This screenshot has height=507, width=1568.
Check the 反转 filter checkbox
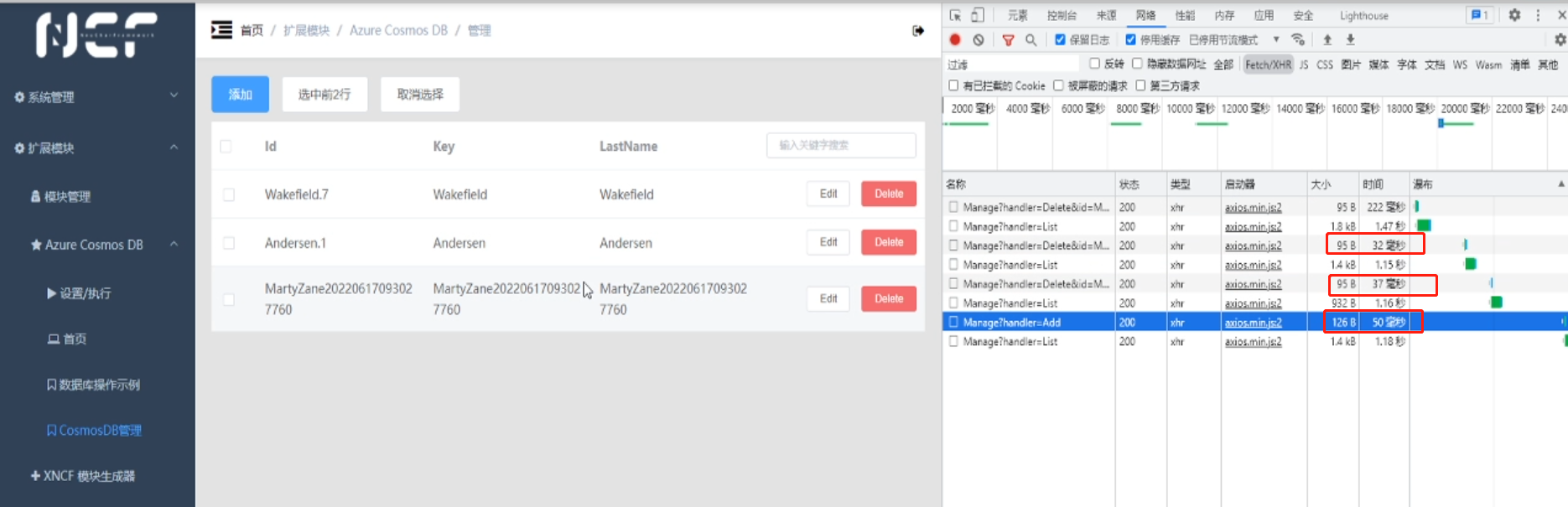[1094, 64]
